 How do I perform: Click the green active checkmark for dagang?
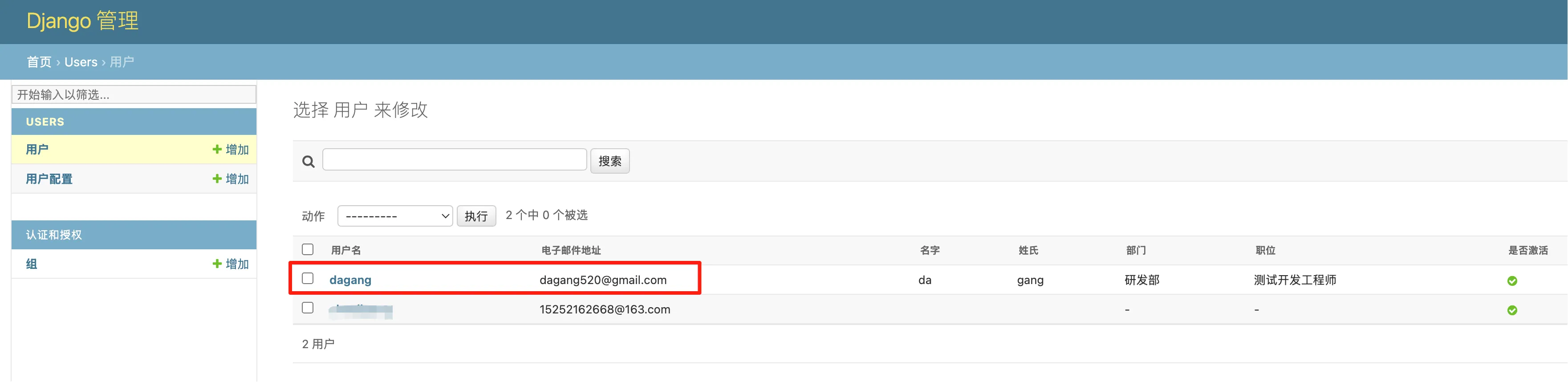1511,280
